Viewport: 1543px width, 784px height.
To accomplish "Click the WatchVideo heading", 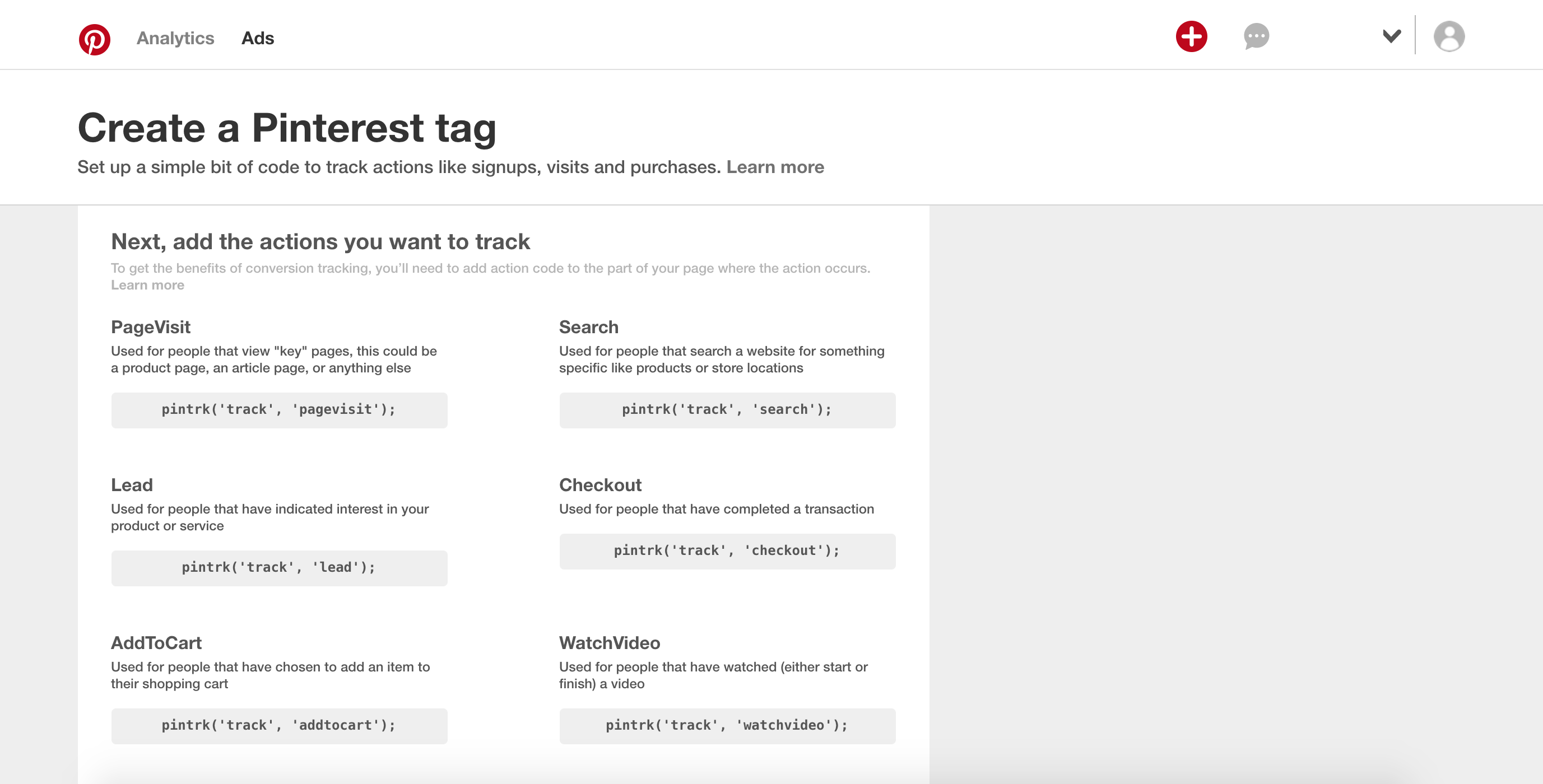I will coord(610,643).
